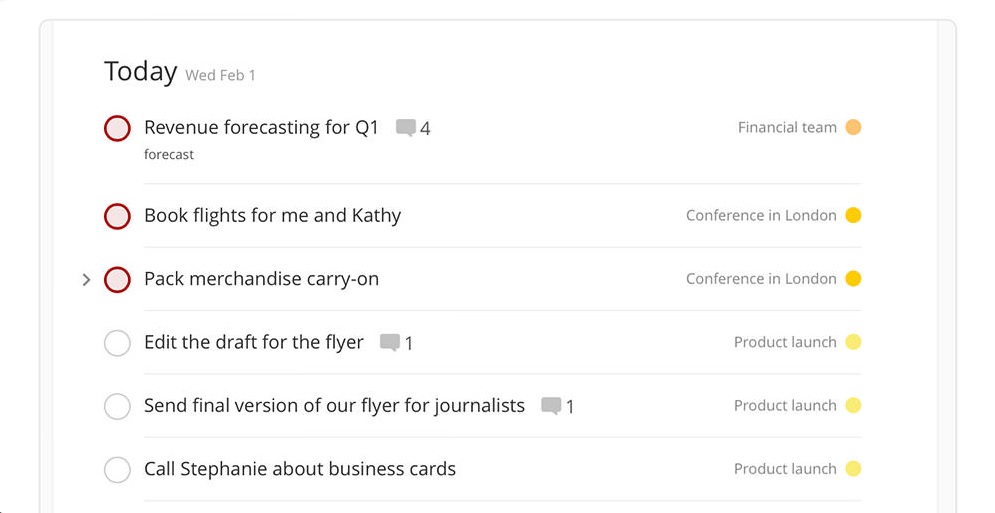Go to Conference in London from Book flights
The width and height of the screenshot is (995, 513).
pos(761,215)
